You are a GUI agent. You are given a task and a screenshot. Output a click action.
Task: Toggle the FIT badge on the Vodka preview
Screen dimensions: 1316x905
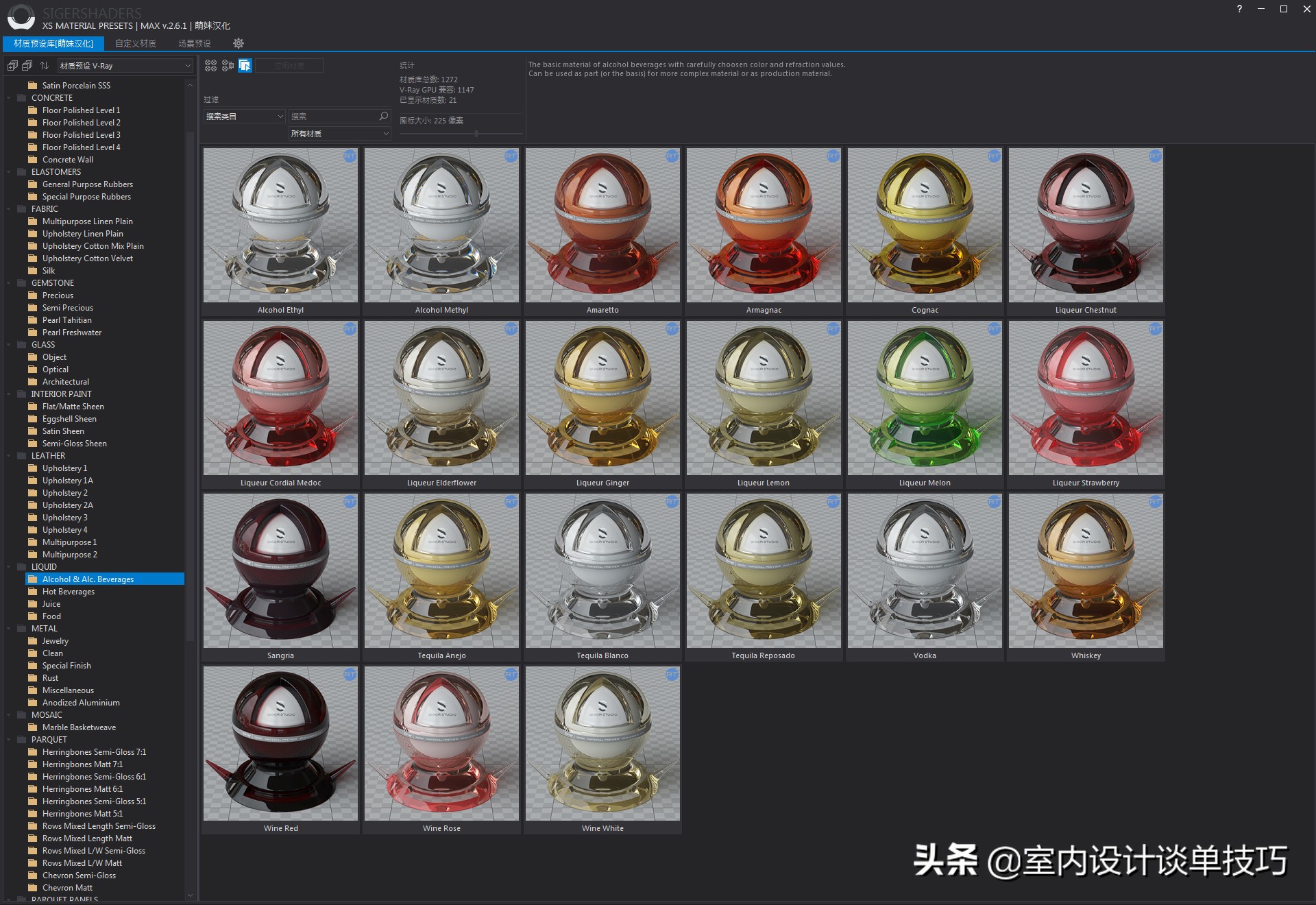(993, 502)
